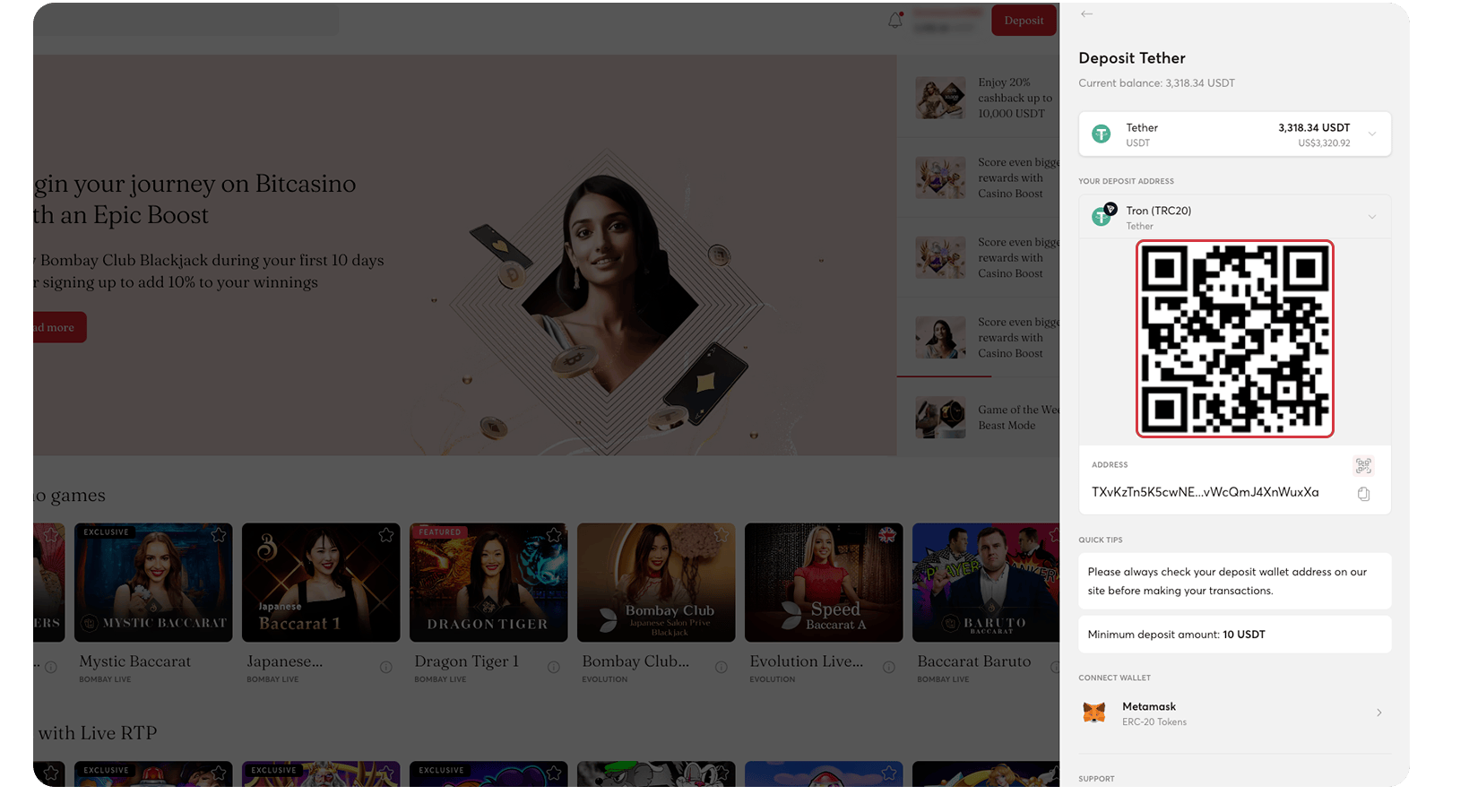Click info icon beside Bombay Club game
Image resolution: width=1469 pixels, height=812 pixels.
coord(722,667)
